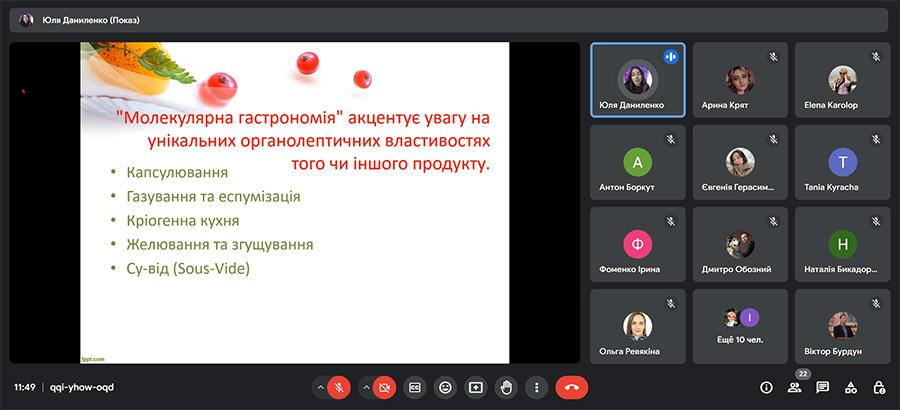Select Tania Kyracha's participant tile
Screen dimensions: 900x410
(843, 163)
